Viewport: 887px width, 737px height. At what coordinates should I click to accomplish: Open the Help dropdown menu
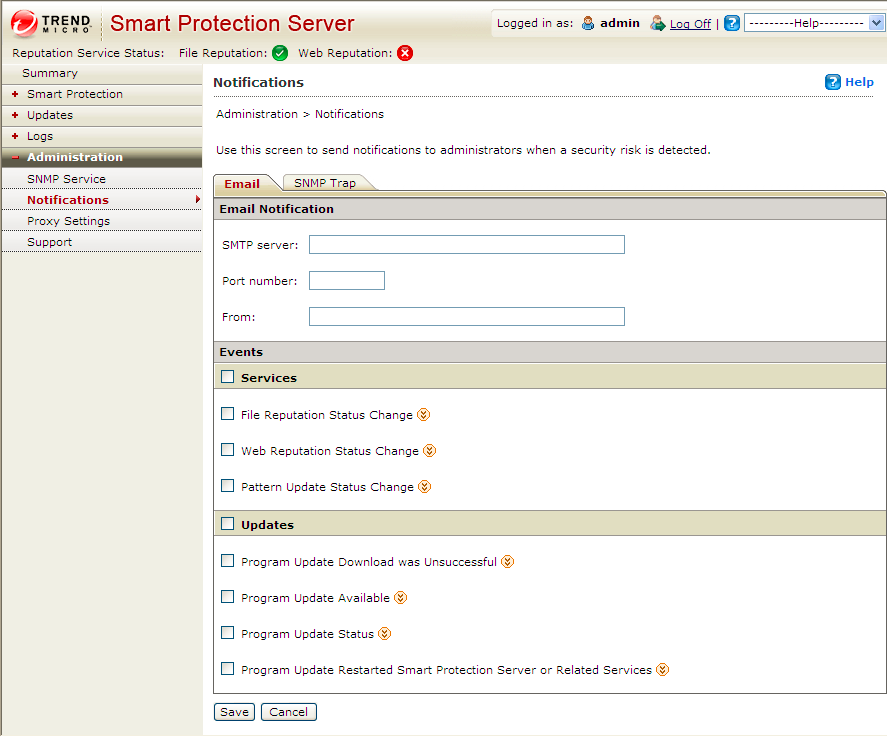click(813, 23)
